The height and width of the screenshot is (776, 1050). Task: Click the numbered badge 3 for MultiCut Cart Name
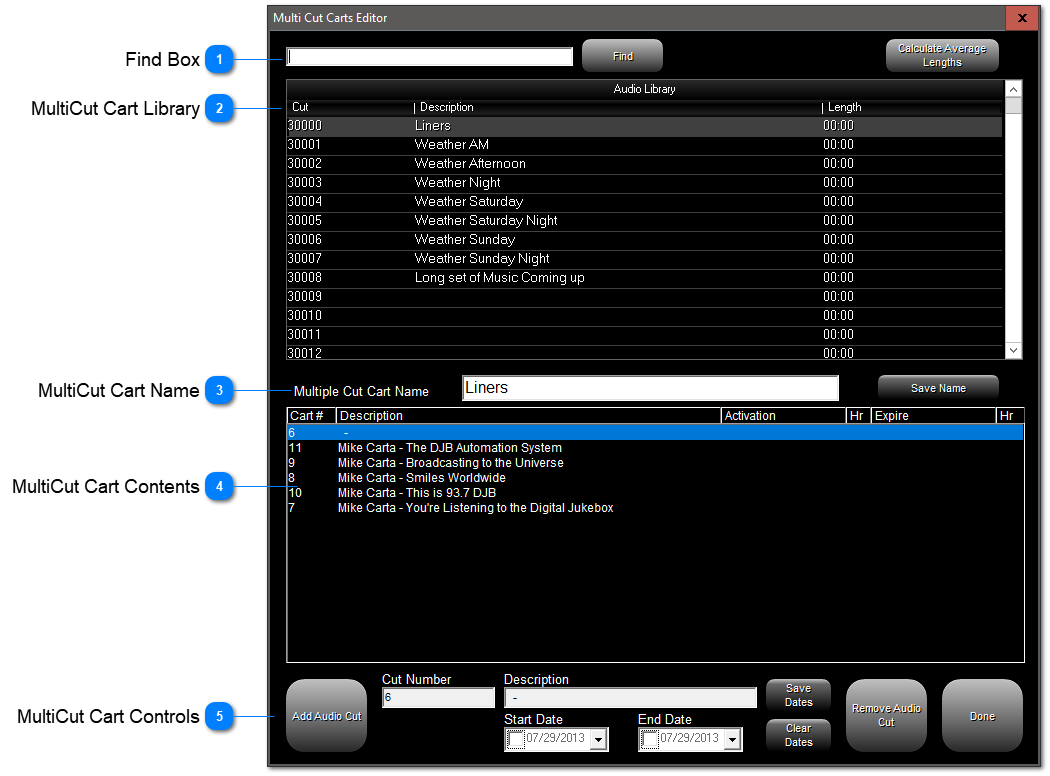coord(219,390)
